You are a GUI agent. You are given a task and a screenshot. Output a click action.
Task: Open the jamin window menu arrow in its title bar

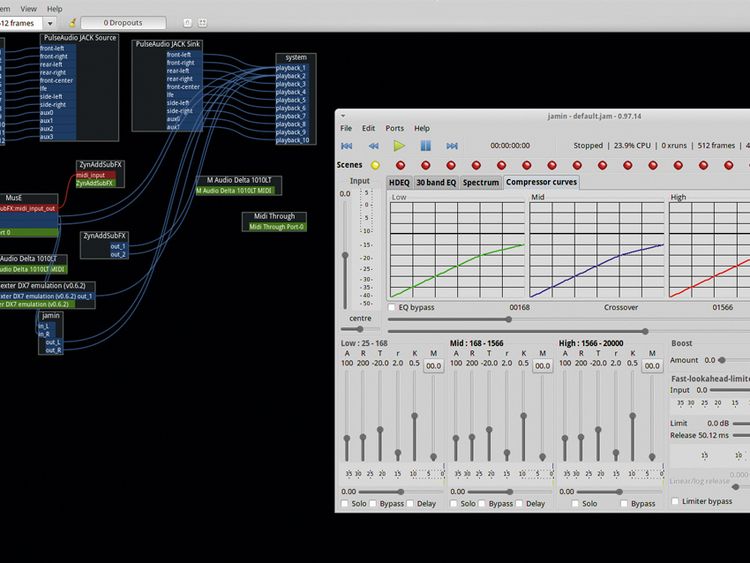tap(343, 116)
